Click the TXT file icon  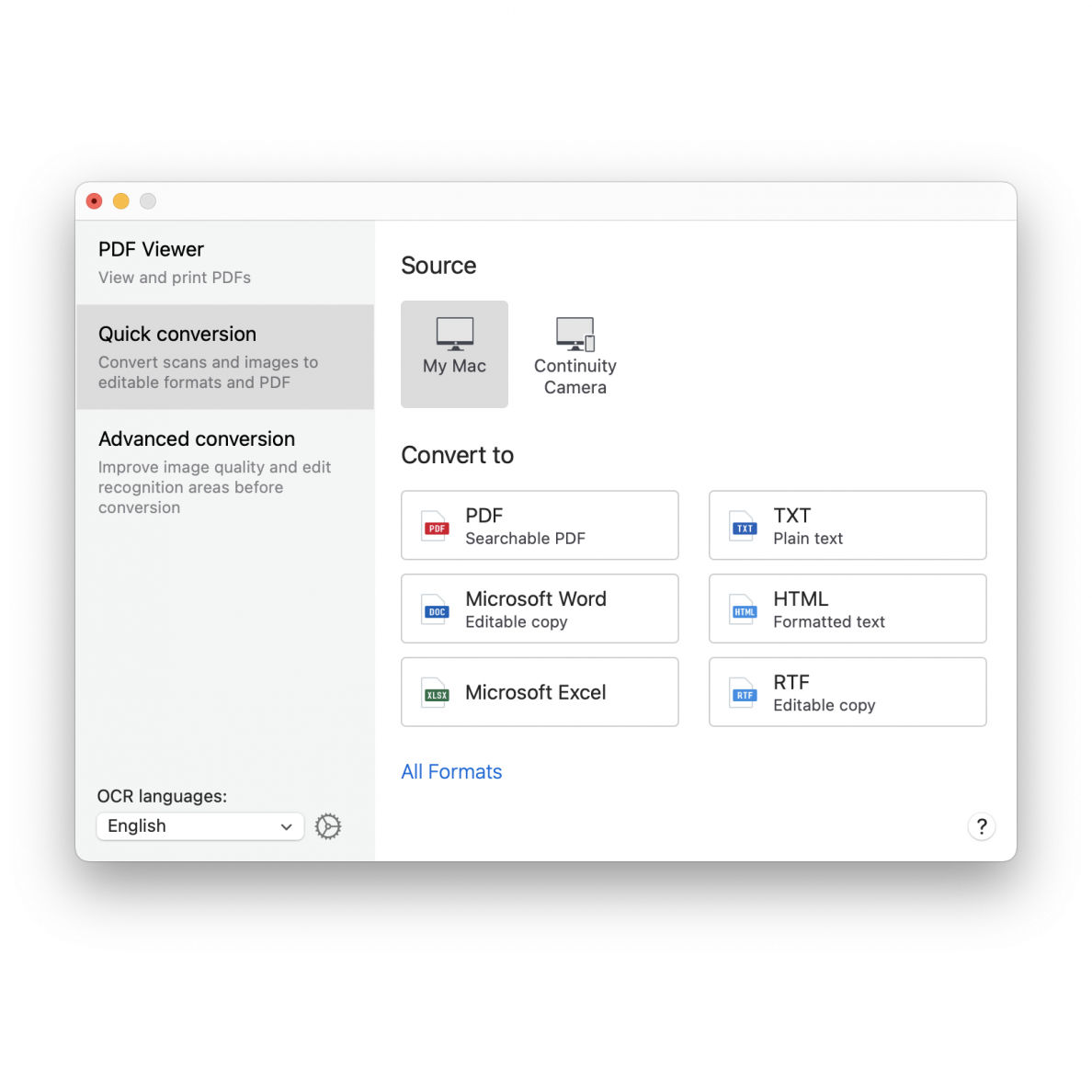[744, 526]
